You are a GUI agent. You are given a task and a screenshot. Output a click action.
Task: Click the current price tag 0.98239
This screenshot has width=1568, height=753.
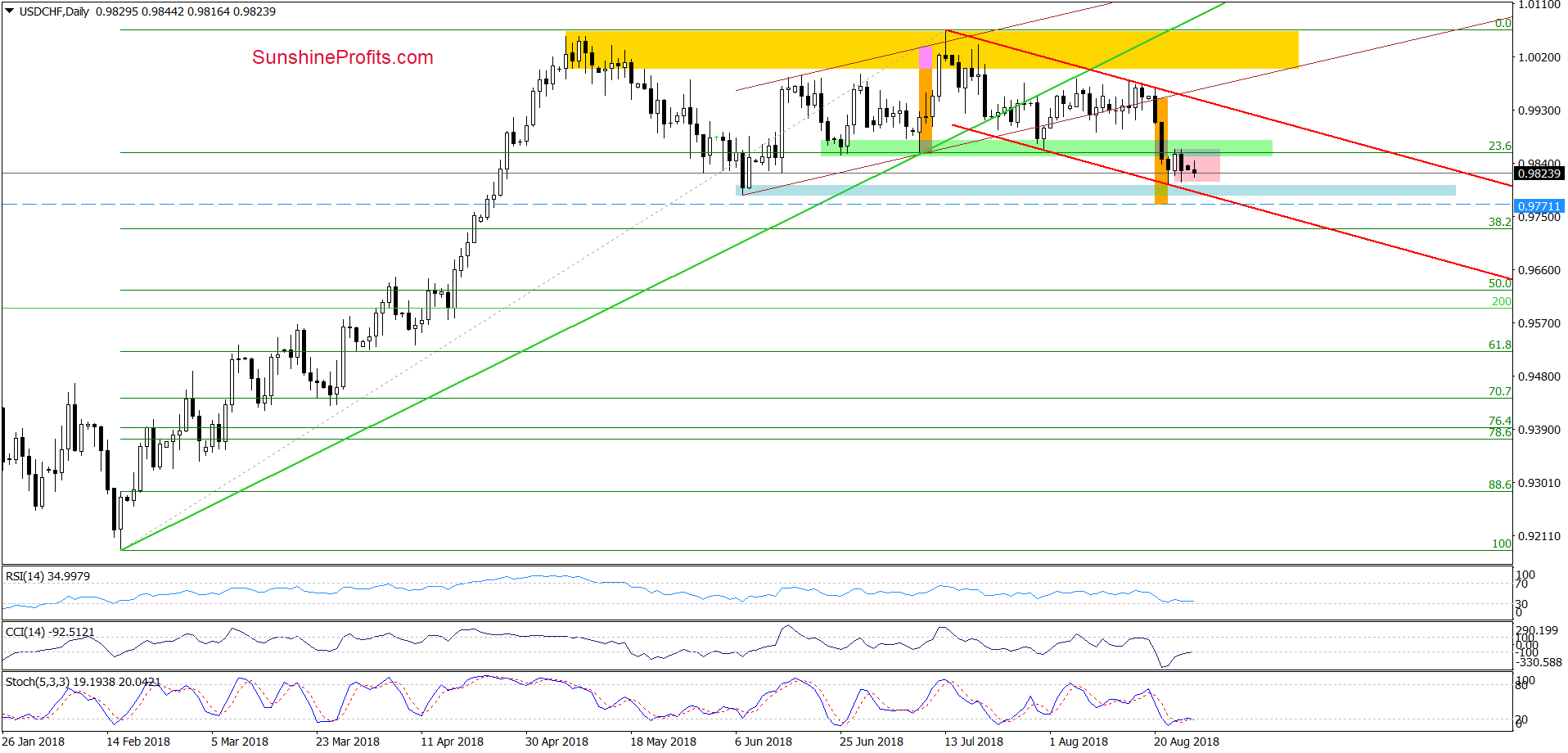coord(1539,174)
